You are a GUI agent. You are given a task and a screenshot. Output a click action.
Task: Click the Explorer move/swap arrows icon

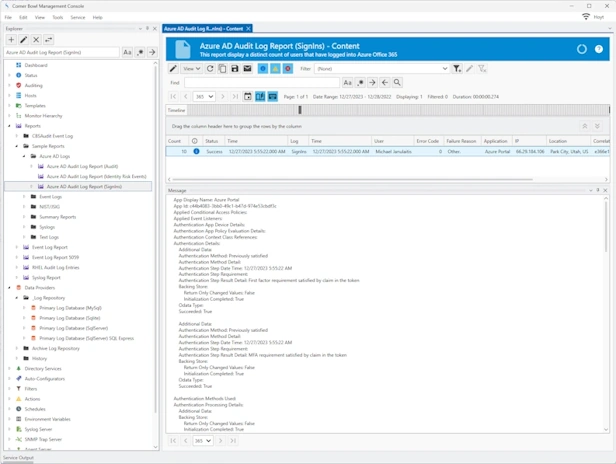(48, 40)
